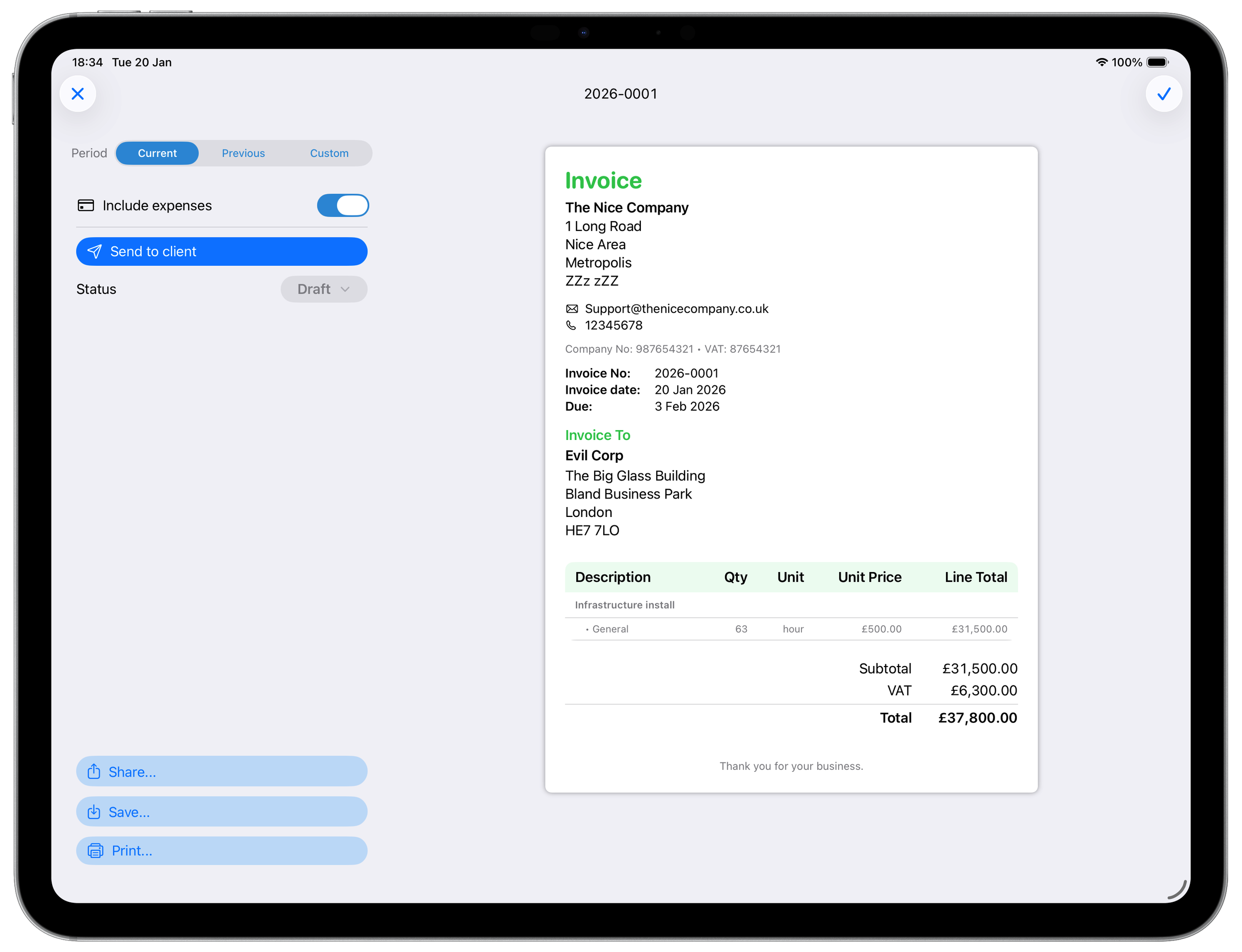Select the Current period segment
The height and width of the screenshot is (952, 1242).
157,153
